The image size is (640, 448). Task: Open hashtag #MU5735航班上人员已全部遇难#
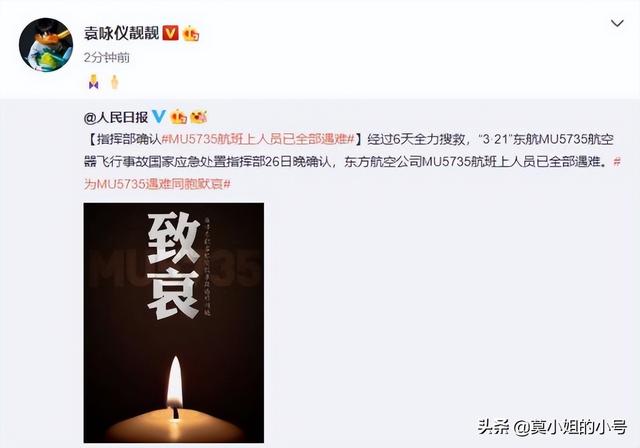pyautogui.click(x=258, y=139)
